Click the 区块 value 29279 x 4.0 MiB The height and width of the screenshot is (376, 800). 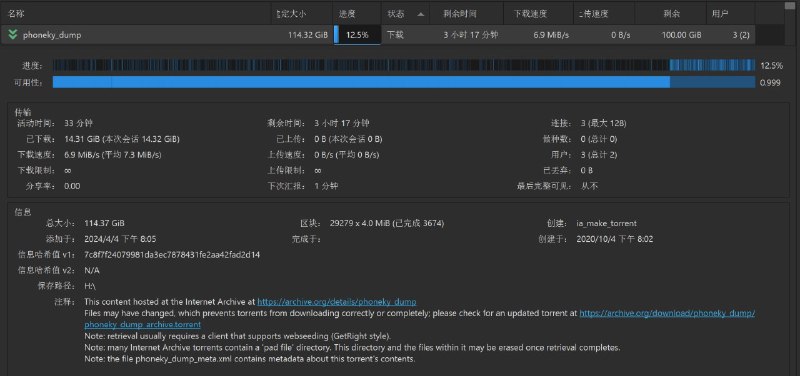point(387,223)
